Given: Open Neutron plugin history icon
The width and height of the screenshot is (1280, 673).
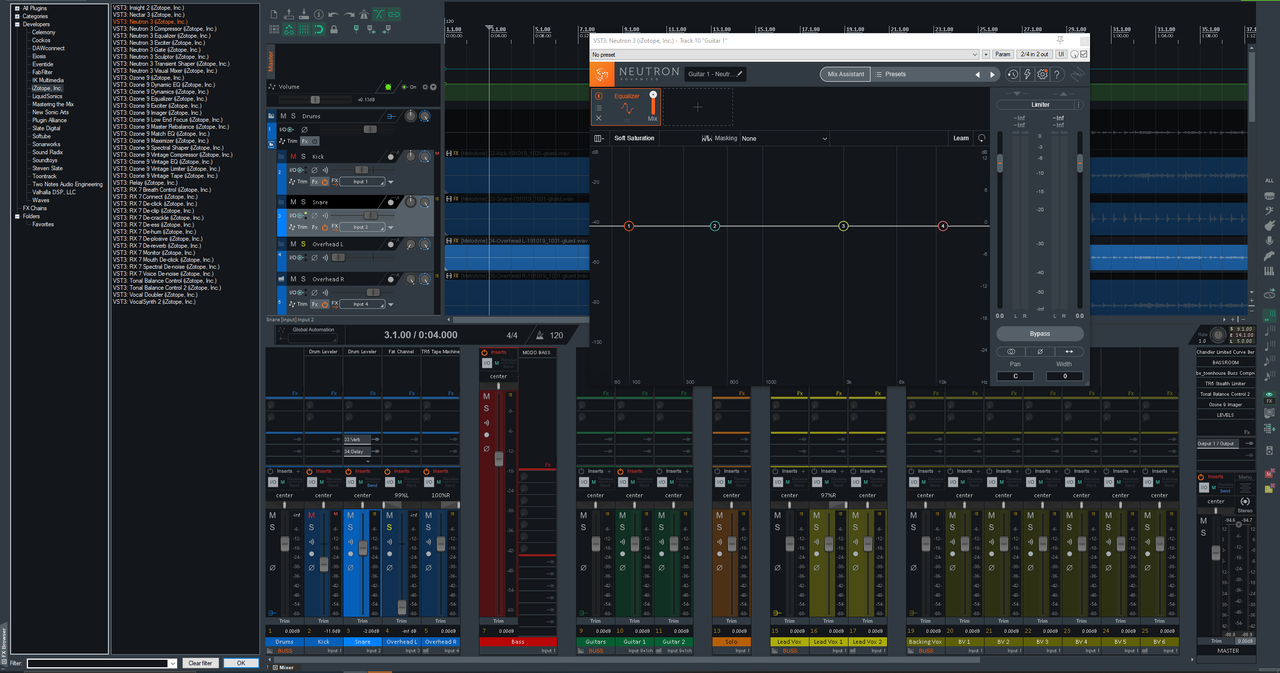Looking at the screenshot, I should [1013, 74].
